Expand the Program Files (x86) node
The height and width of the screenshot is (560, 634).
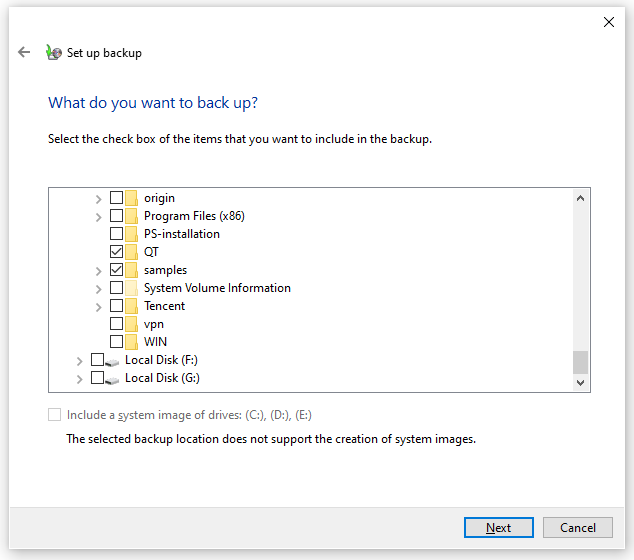coord(98,217)
